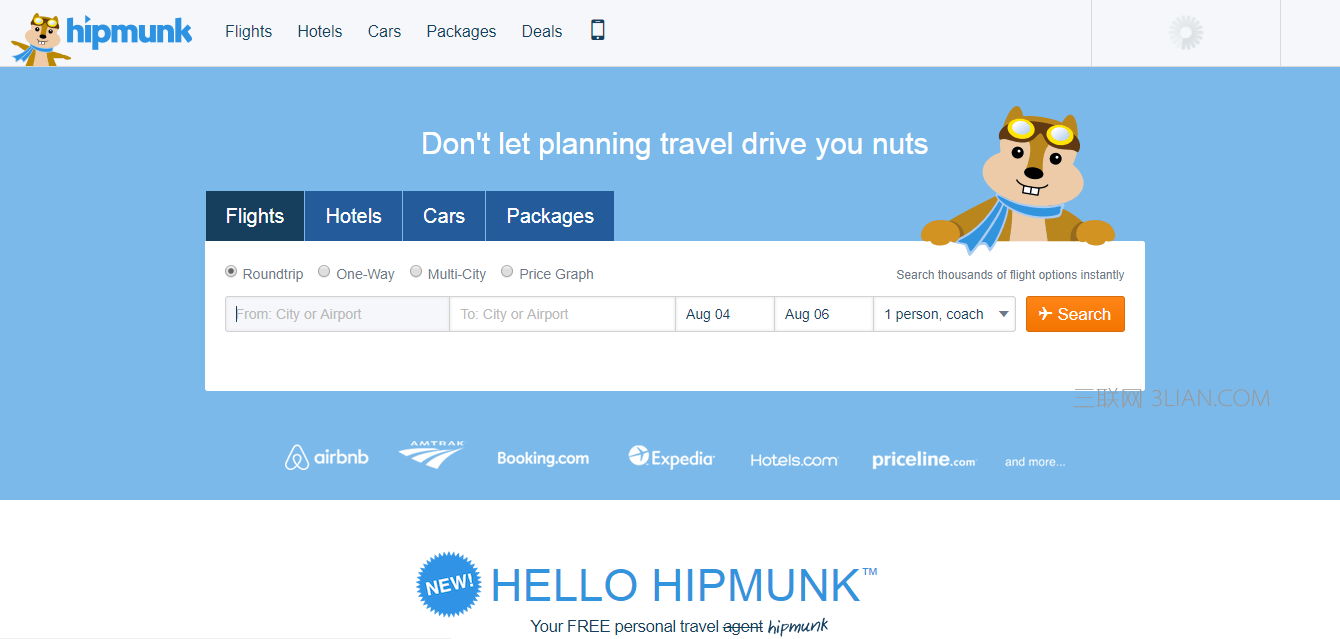
Task: Click the Hotels.com partner logo
Action: tap(794, 460)
